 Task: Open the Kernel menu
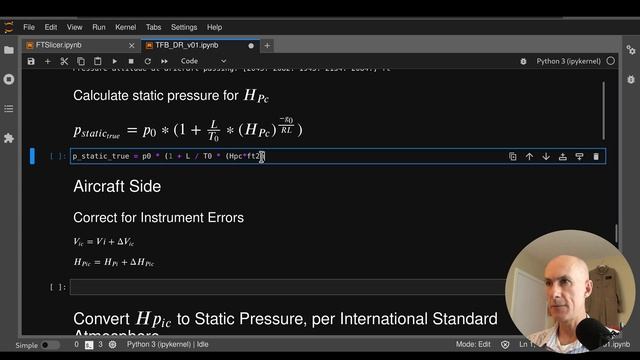click(125, 27)
